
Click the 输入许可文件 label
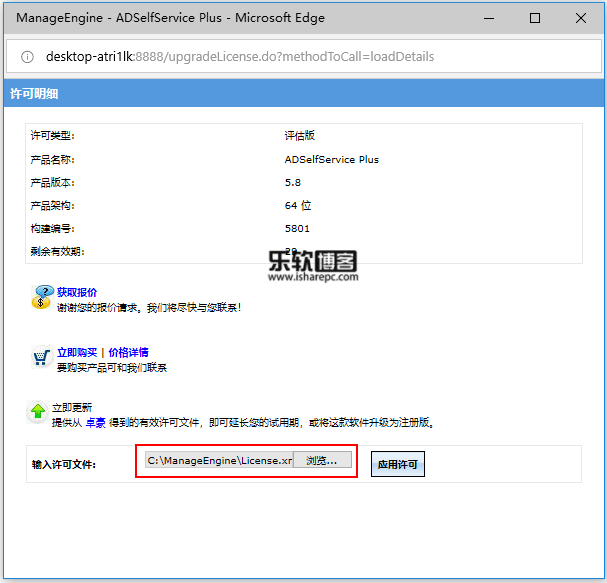[63, 464]
